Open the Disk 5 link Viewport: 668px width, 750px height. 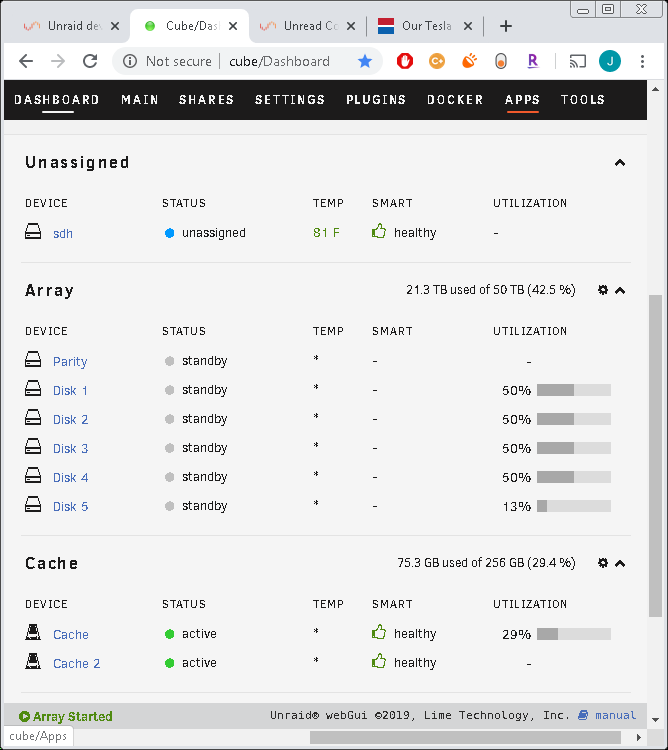pos(70,506)
